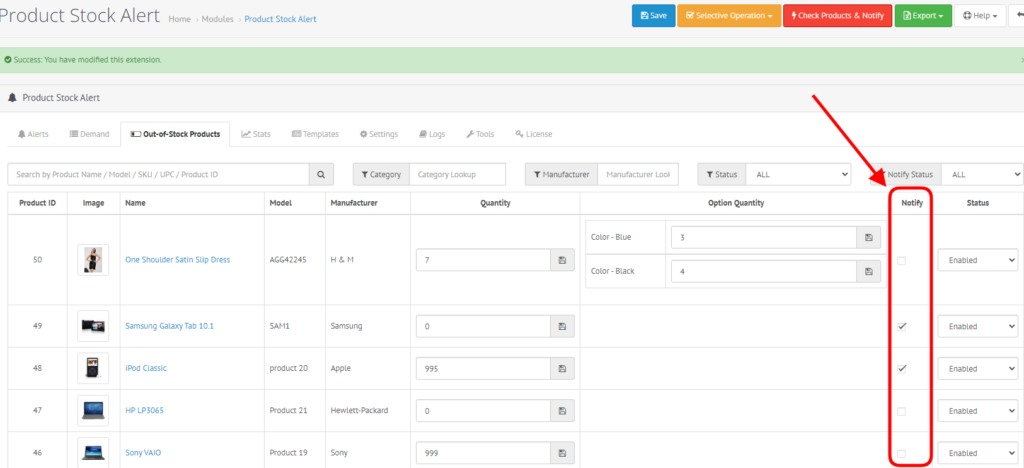The width and height of the screenshot is (1024, 468).
Task: Go to Modules breadcrumb
Action: click(x=217, y=20)
